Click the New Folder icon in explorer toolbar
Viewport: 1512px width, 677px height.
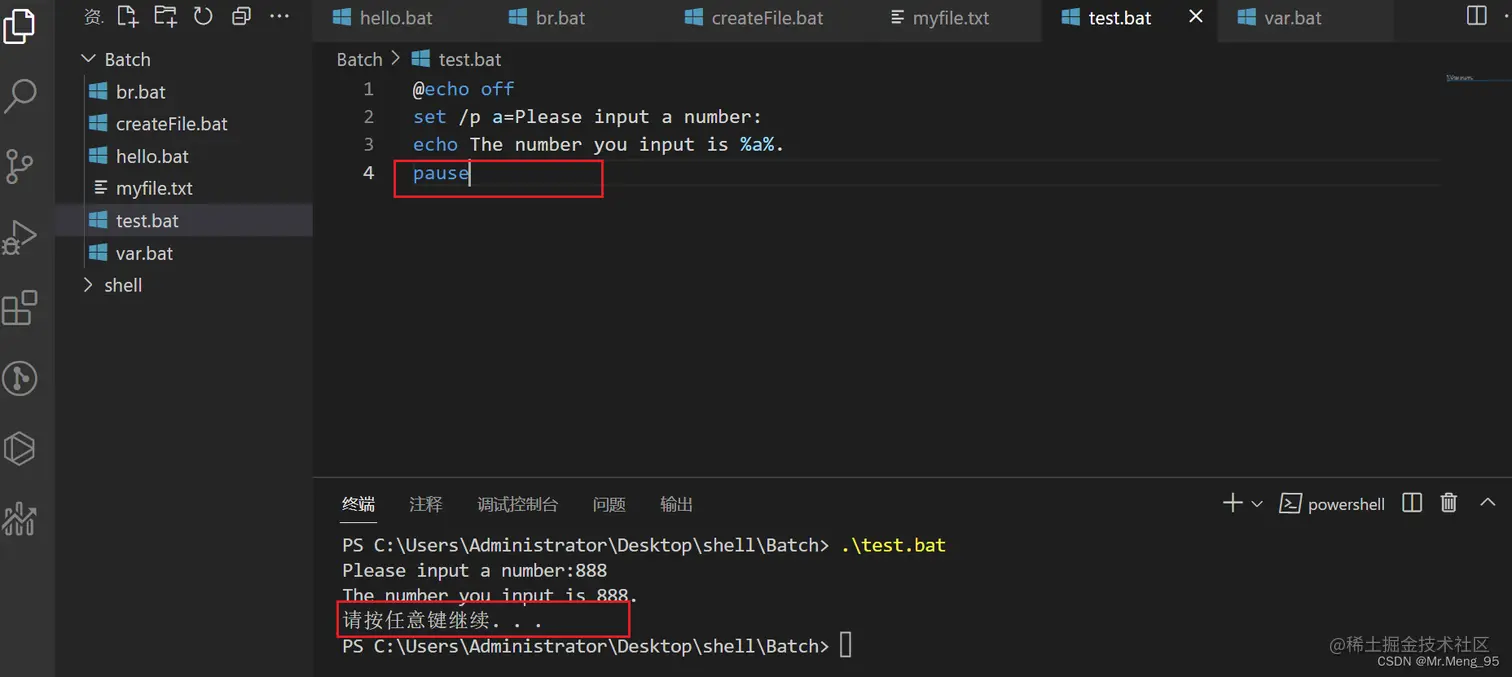pos(165,16)
